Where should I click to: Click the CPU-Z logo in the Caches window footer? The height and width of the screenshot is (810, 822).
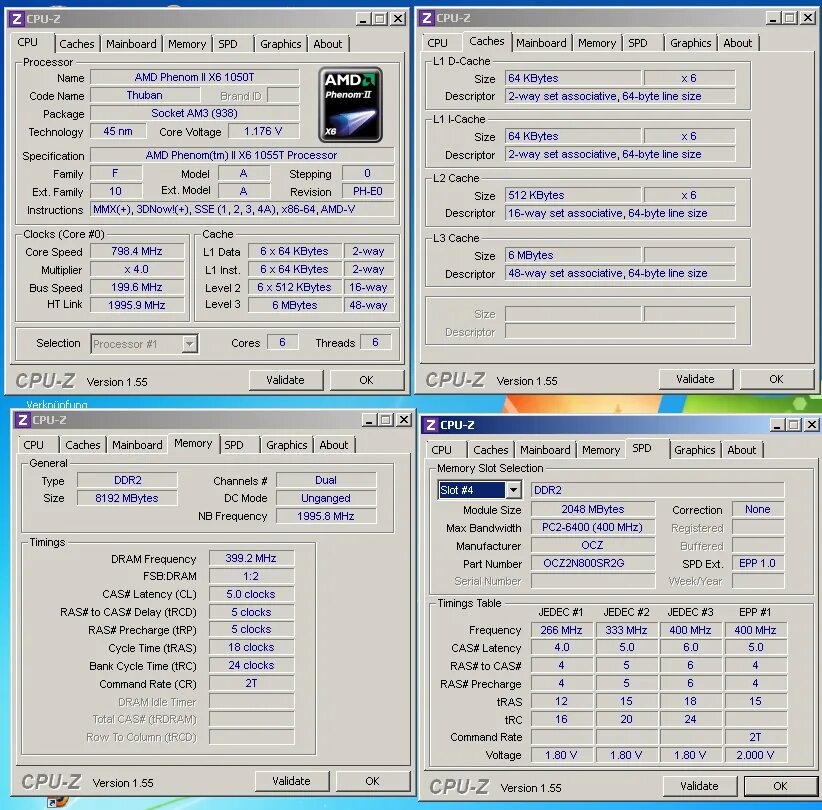(455, 380)
